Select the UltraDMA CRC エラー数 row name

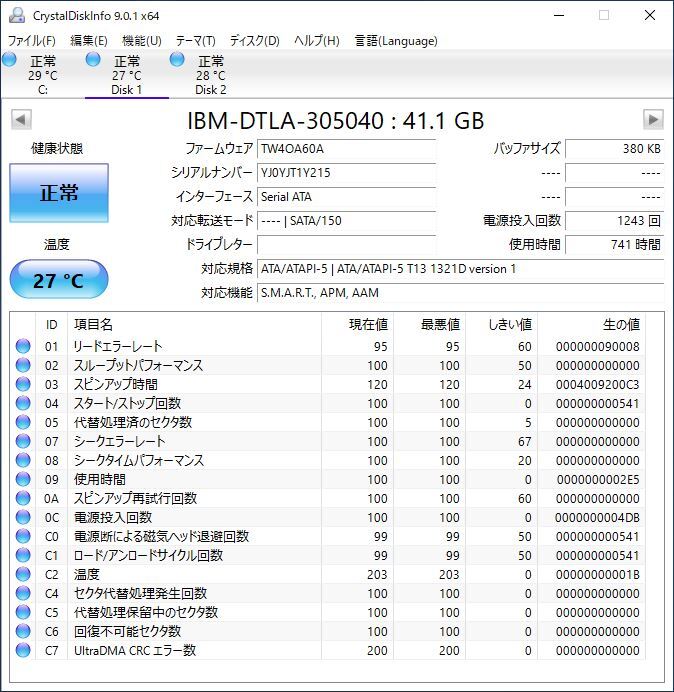tap(135, 650)
